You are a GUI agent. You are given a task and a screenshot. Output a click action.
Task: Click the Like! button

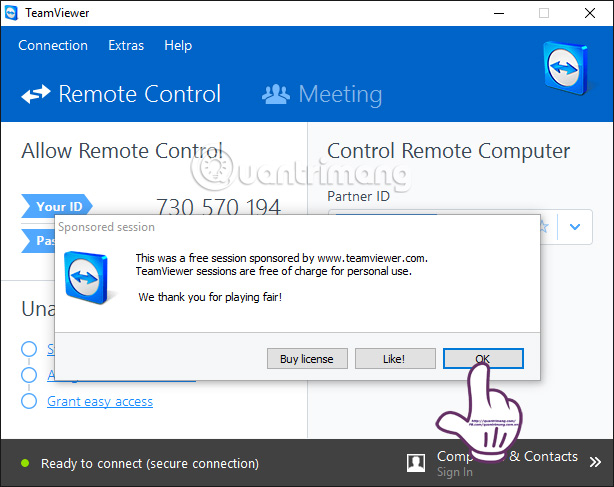pos(395,359)
